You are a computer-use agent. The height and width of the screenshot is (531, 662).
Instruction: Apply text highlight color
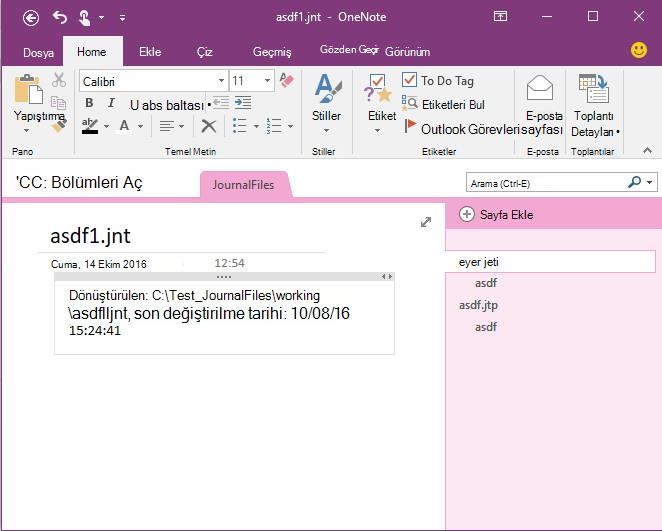point(90,126)
